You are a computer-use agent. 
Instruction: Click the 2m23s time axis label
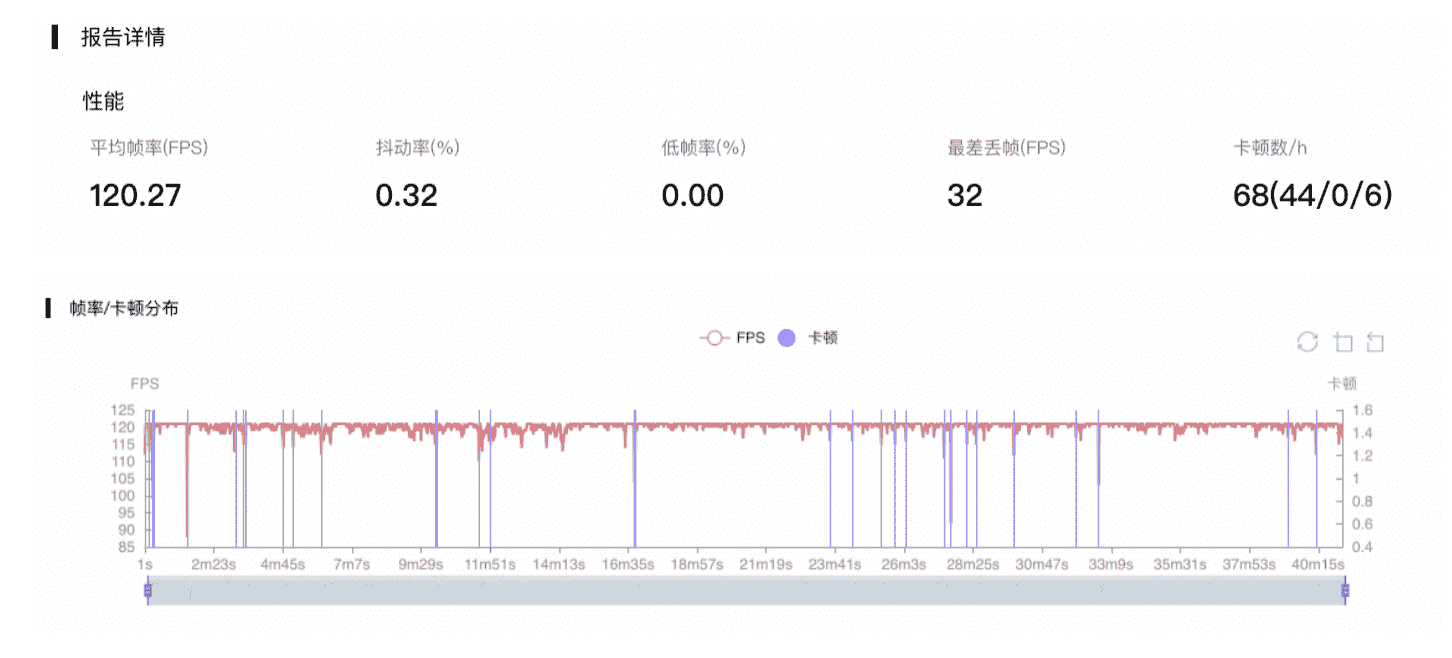pyautogui.click(x=213, y=564)
